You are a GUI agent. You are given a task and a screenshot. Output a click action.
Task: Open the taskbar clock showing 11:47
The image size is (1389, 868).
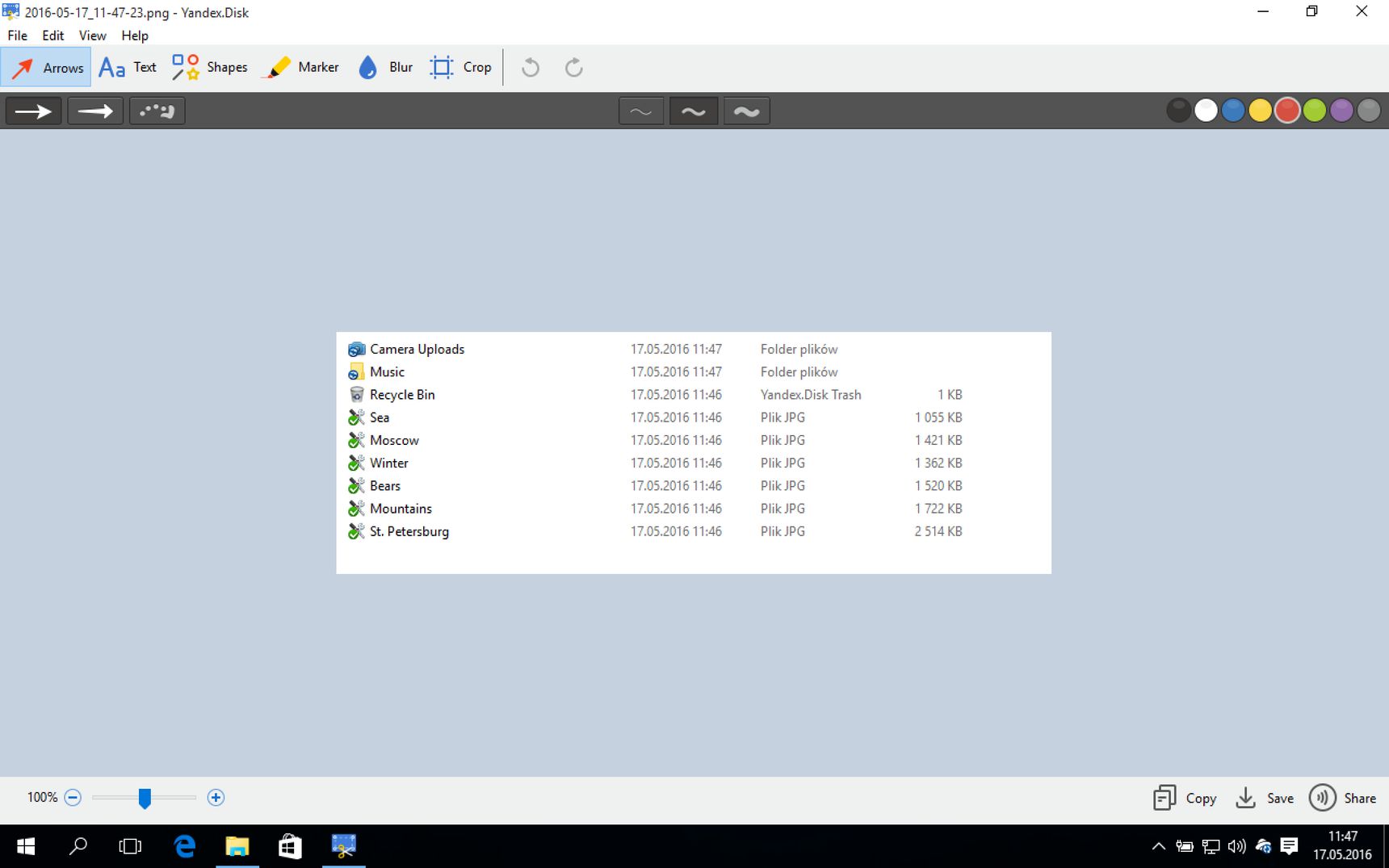pyautogui.click(x=1342, y=845)
